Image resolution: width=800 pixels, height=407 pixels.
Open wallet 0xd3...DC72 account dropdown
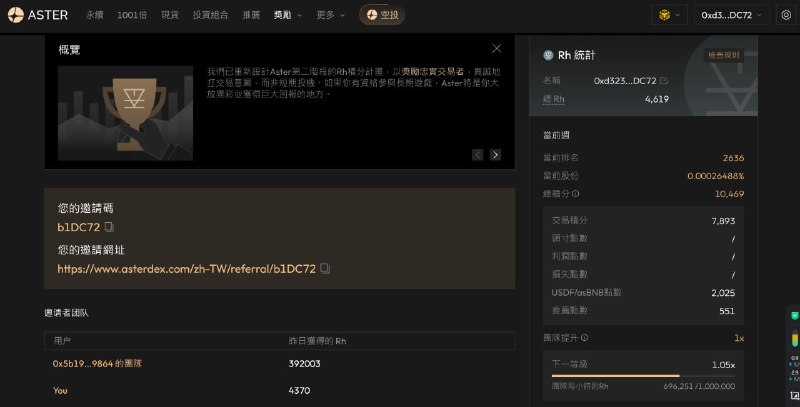click(x=733, y=15)
